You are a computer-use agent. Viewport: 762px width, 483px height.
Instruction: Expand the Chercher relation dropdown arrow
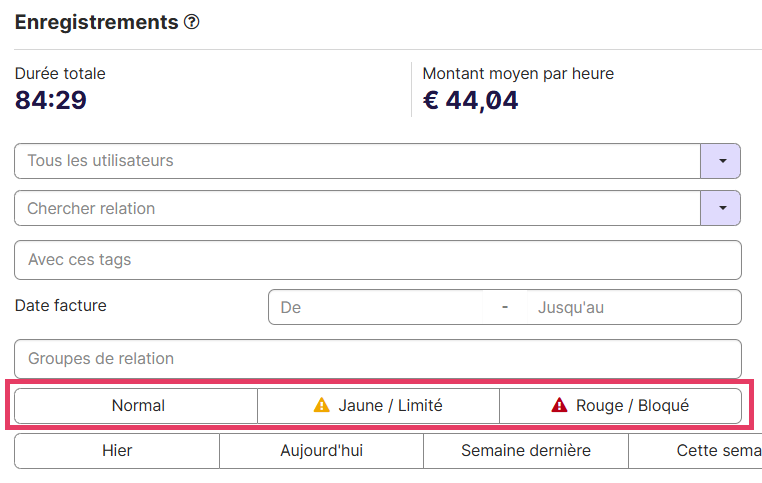pyautogui.click(x=721, y=208)
